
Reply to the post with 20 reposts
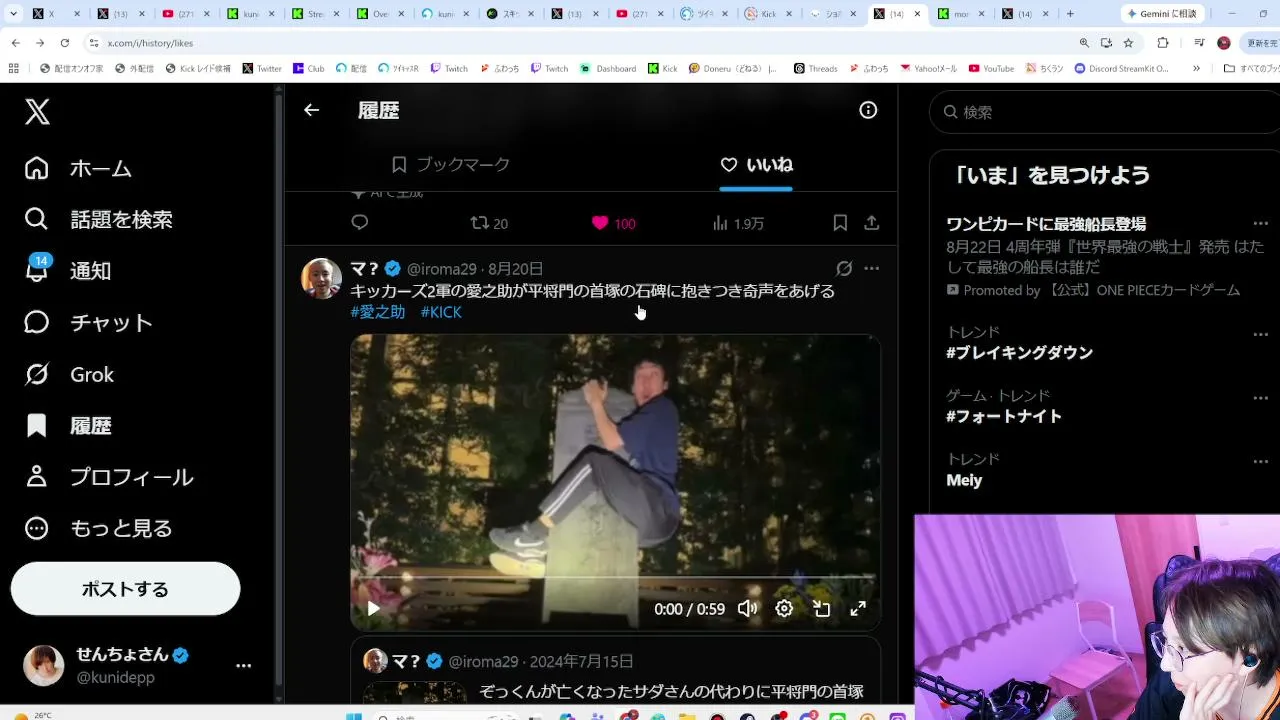coord(360,223)
